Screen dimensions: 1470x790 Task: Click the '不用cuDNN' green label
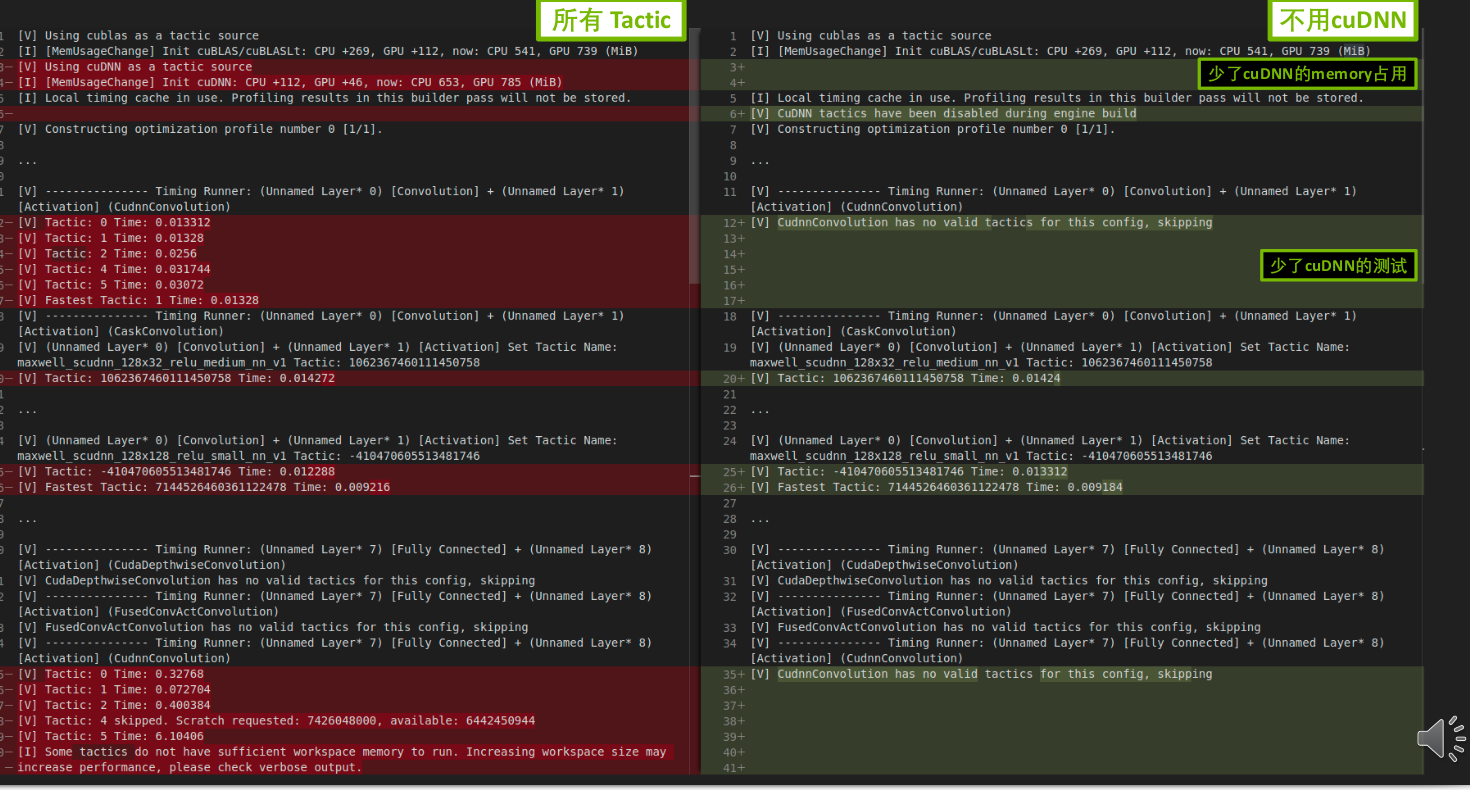[1343, 19]
